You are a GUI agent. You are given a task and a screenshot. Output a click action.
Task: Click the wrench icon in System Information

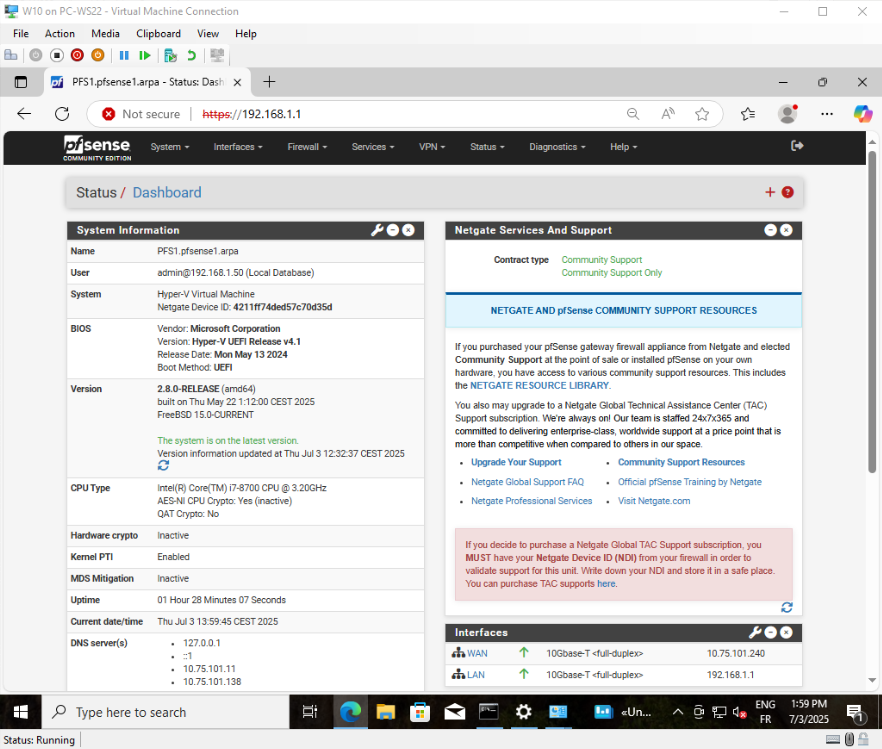(377, 230)
